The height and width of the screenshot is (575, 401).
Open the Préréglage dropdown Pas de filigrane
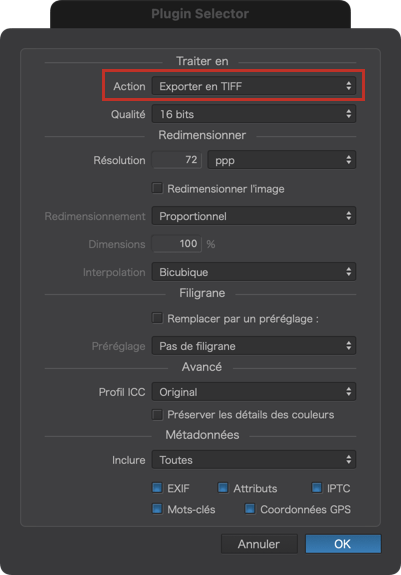[254, 346]
